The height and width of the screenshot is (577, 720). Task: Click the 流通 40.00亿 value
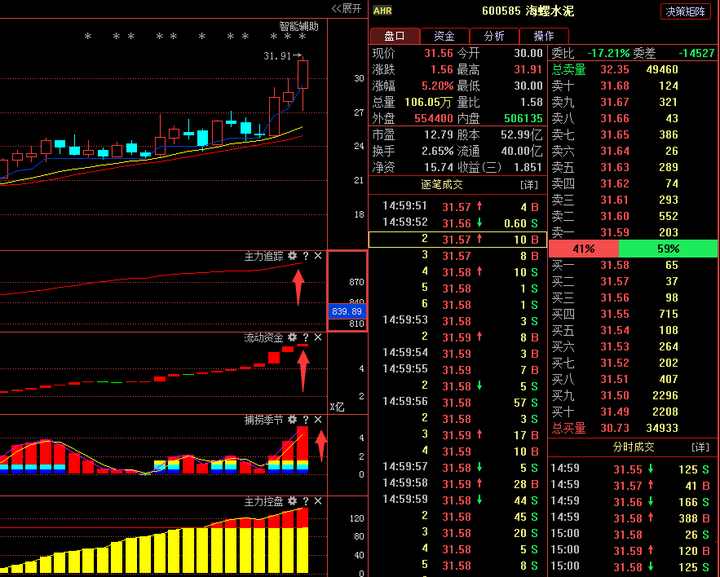522,151
